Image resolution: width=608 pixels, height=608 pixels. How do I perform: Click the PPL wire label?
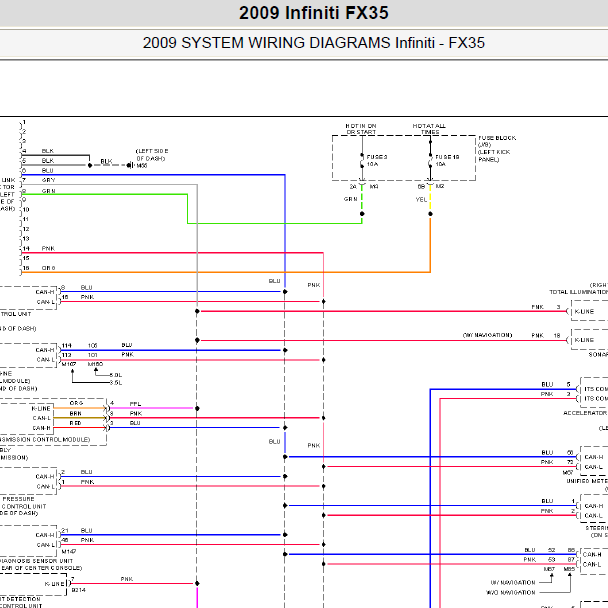pyautogui.click(x=135, y=404)
